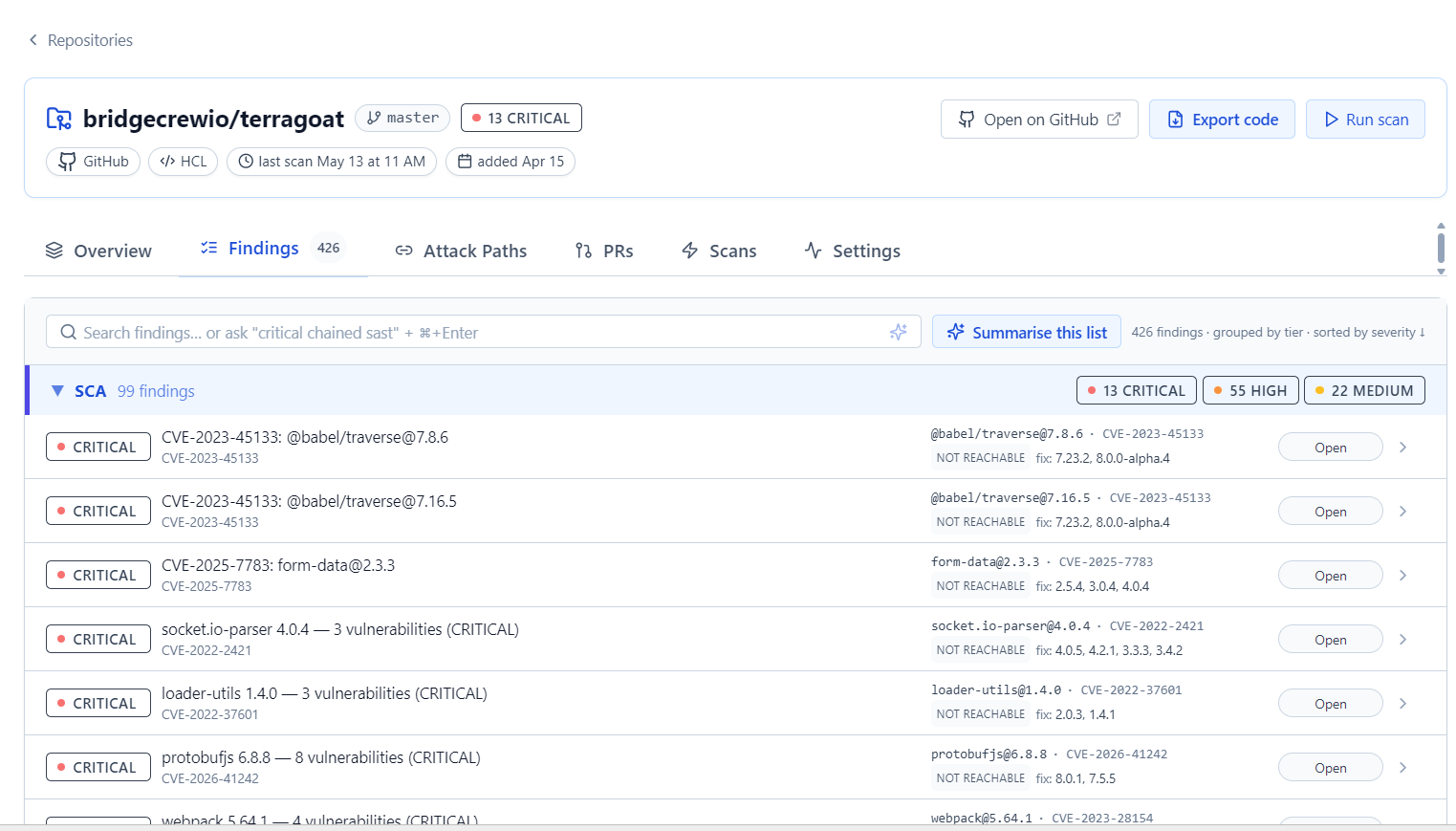Viewport: 1456px width, 831px height.
Task: Open repository on GitHub
Action: click(1039, 120)
